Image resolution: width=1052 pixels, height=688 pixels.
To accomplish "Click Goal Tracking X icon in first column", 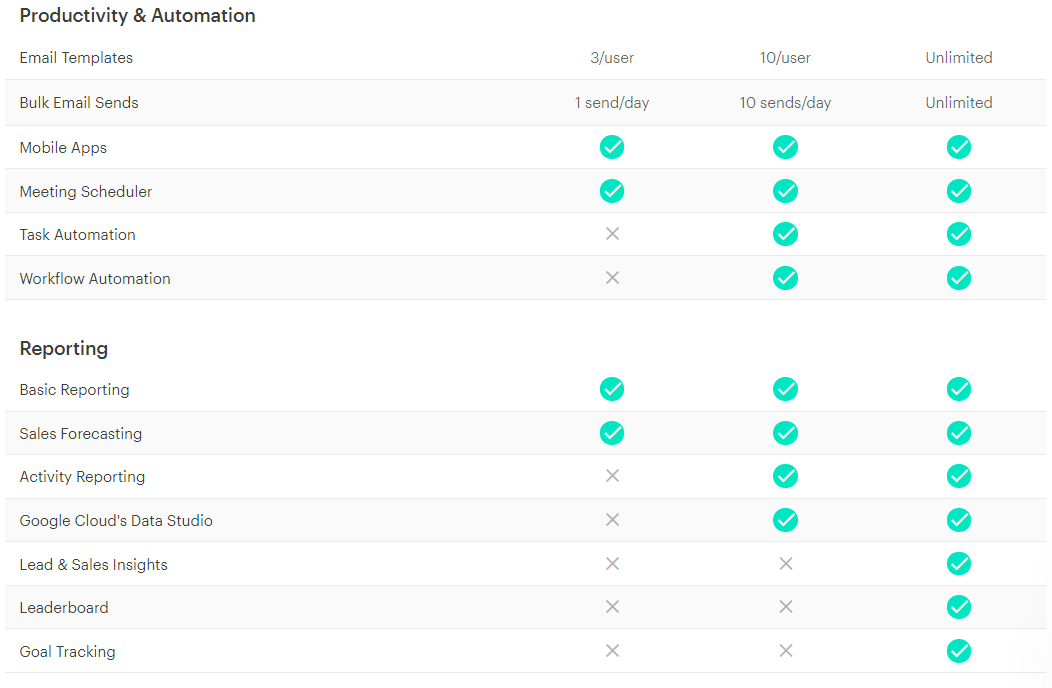I will click(612, 651).
